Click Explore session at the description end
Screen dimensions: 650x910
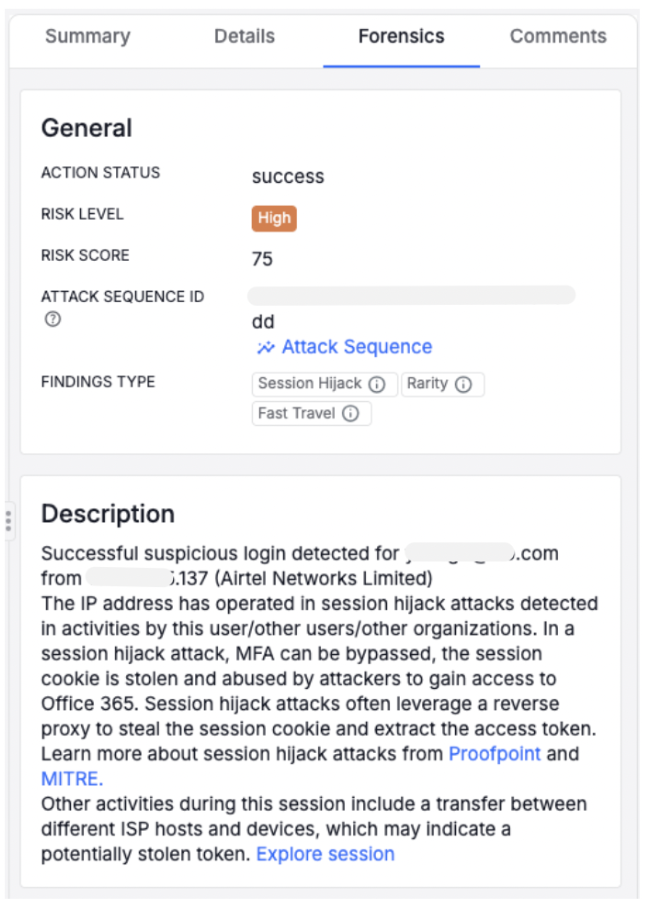tap(325, 853)
